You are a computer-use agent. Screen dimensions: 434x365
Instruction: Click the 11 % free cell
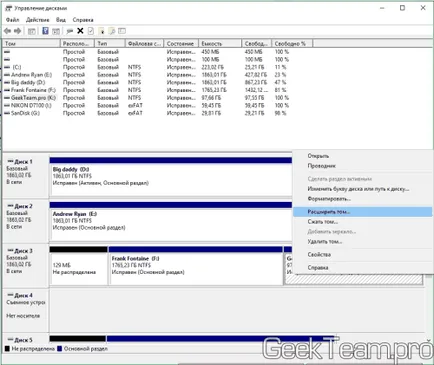[x=280, y=67]
